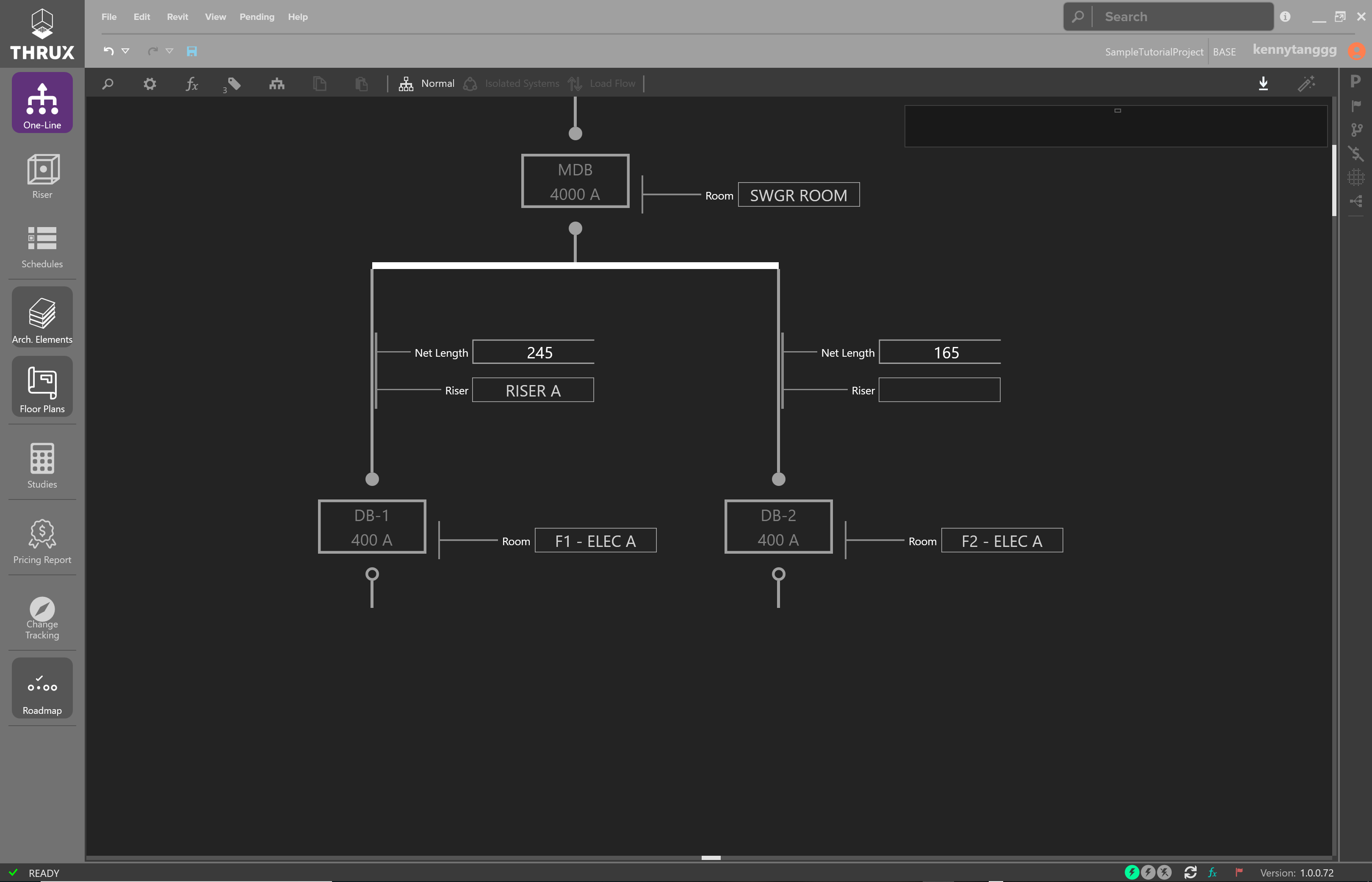Viewport: 1372px width, 882px height.
Task: Save project with the floppy disk icon
Action: [192, 51]
